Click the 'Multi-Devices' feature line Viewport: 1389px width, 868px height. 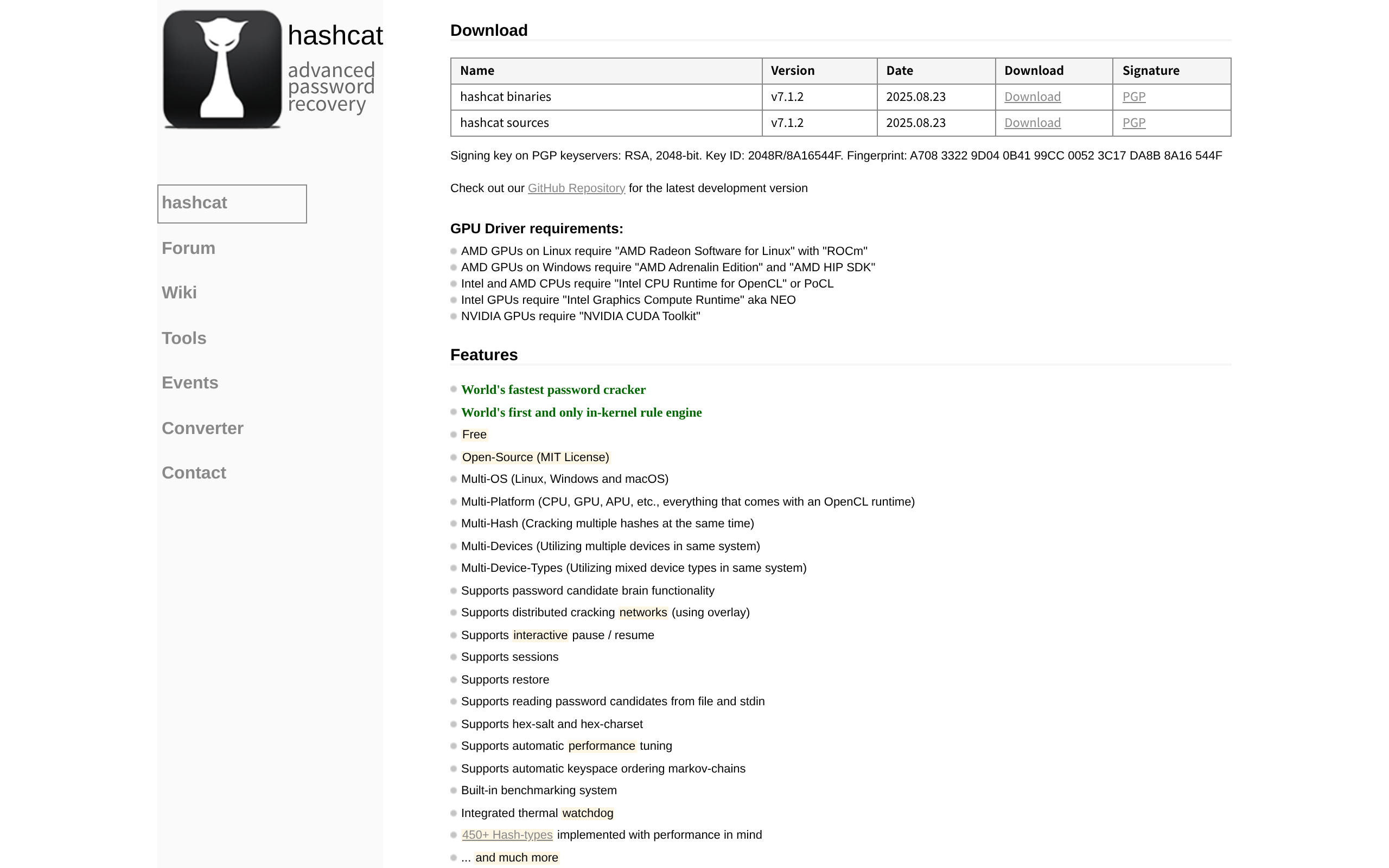[x=610, y=546]
